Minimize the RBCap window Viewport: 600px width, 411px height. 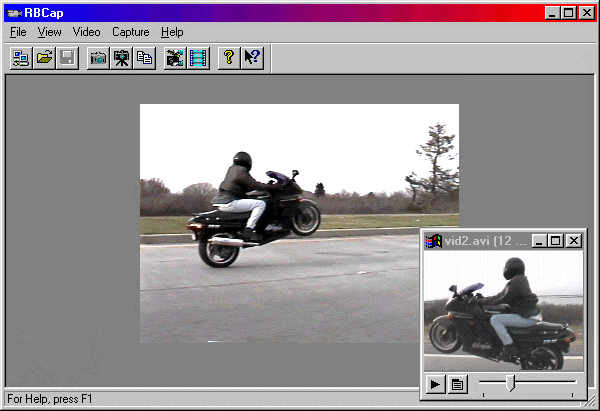(552, 13)
